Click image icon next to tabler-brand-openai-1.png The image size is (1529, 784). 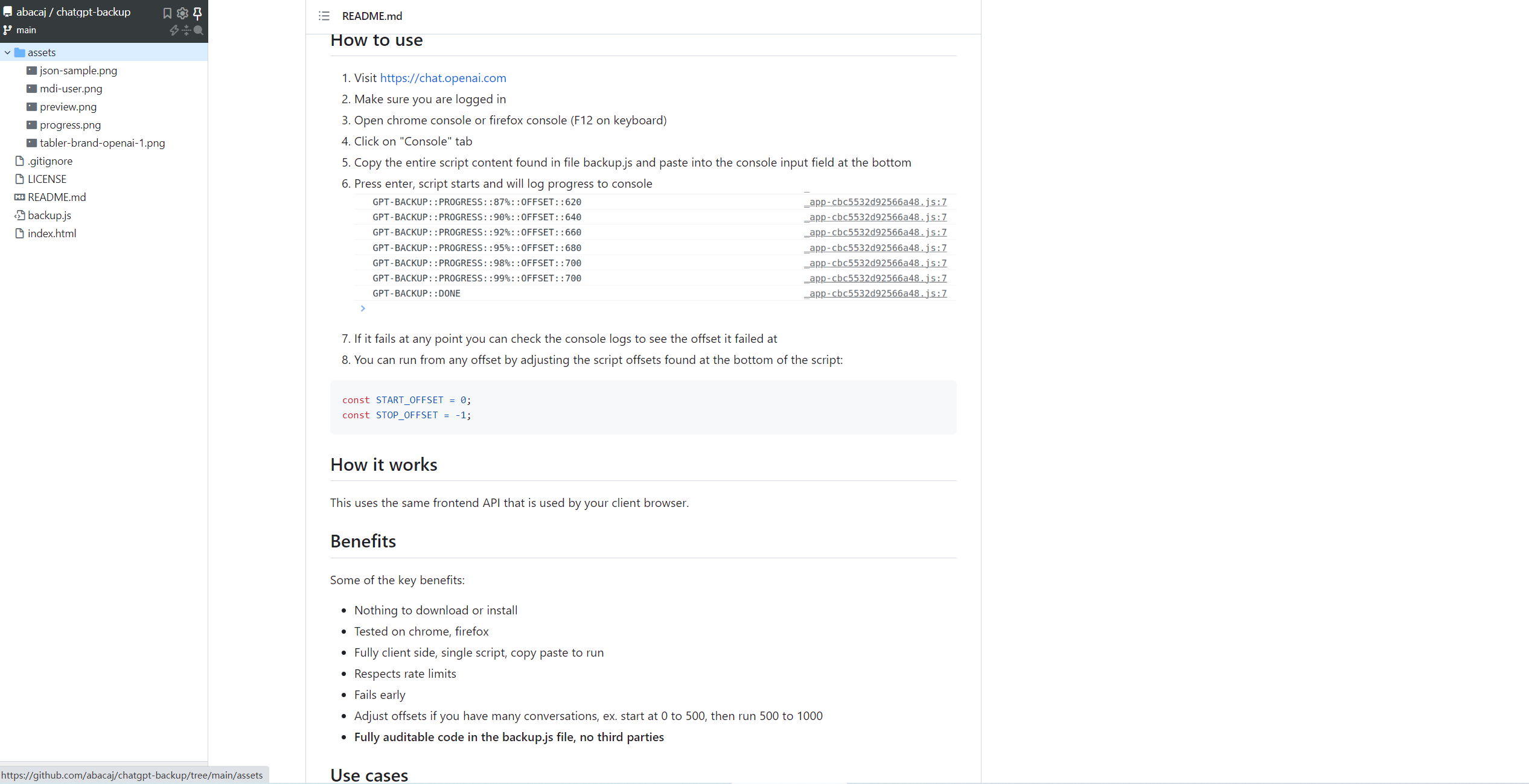pyautogui.click(x=32, y=143)
